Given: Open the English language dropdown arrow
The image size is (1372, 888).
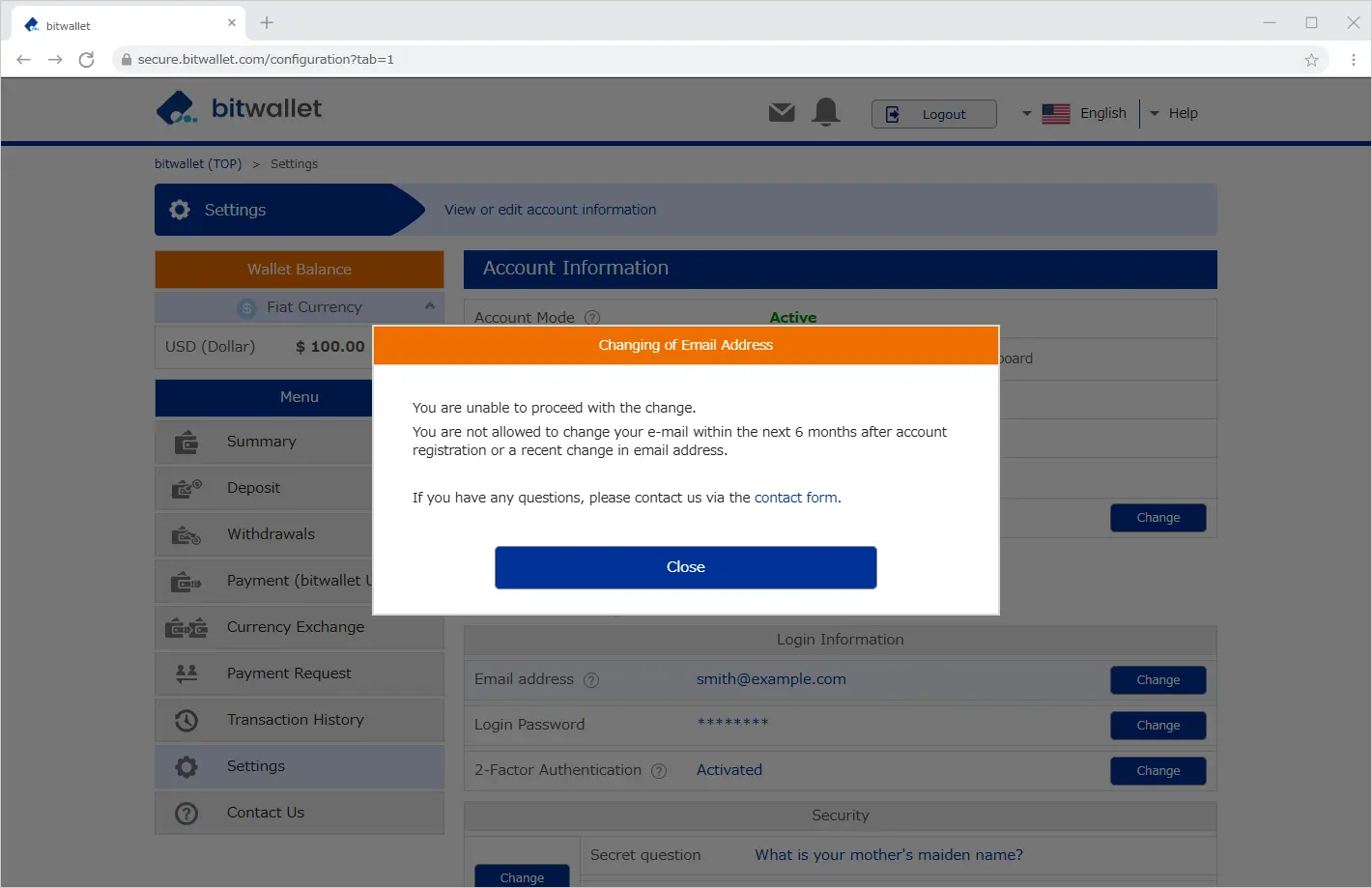Looking at the screenshot, I should [x=1026, y=114].
